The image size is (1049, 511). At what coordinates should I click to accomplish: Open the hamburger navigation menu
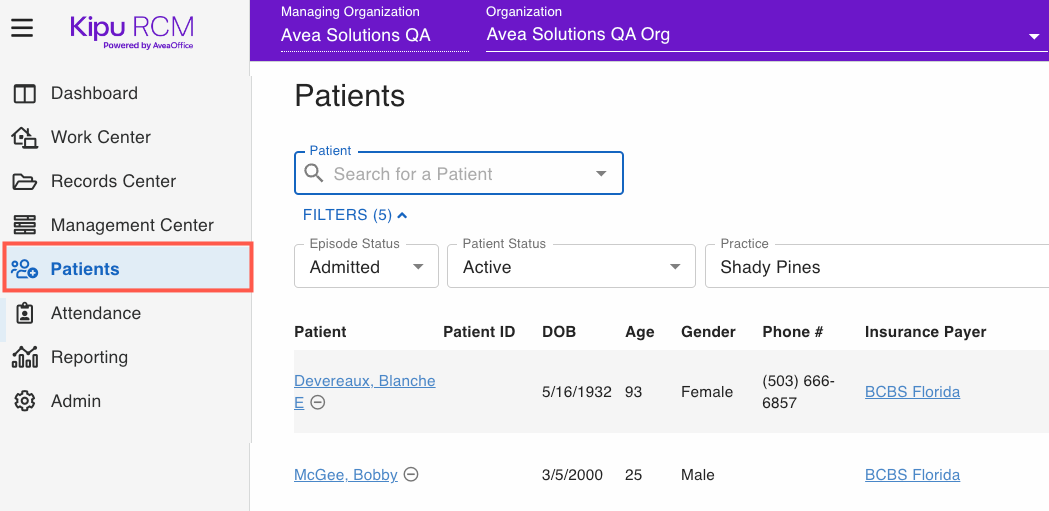pos(22,28)
